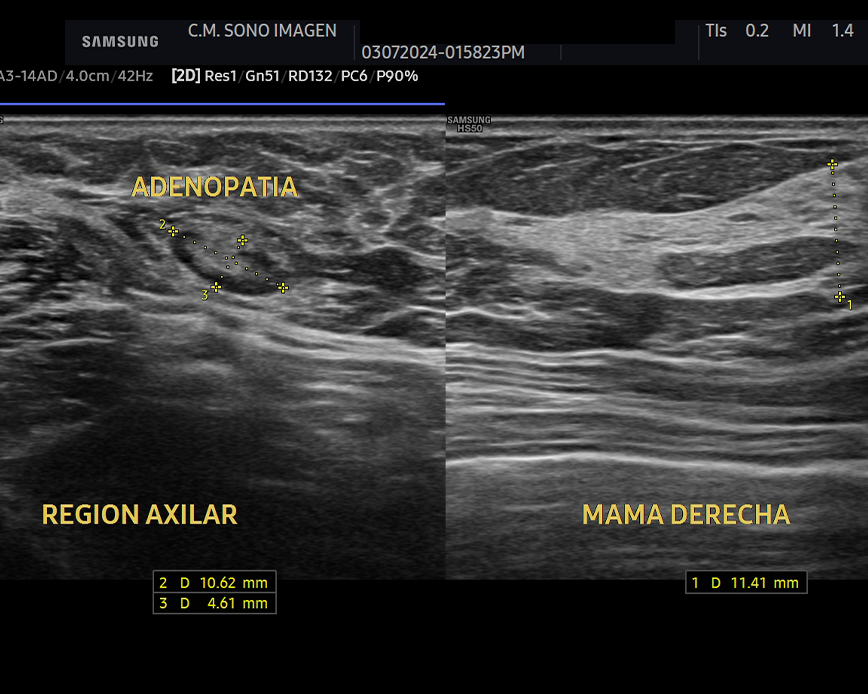This screenshot has height=694, width=868.
Task: Click the C.M. SONO IMAGEN institution name
Action: point(262,31)
